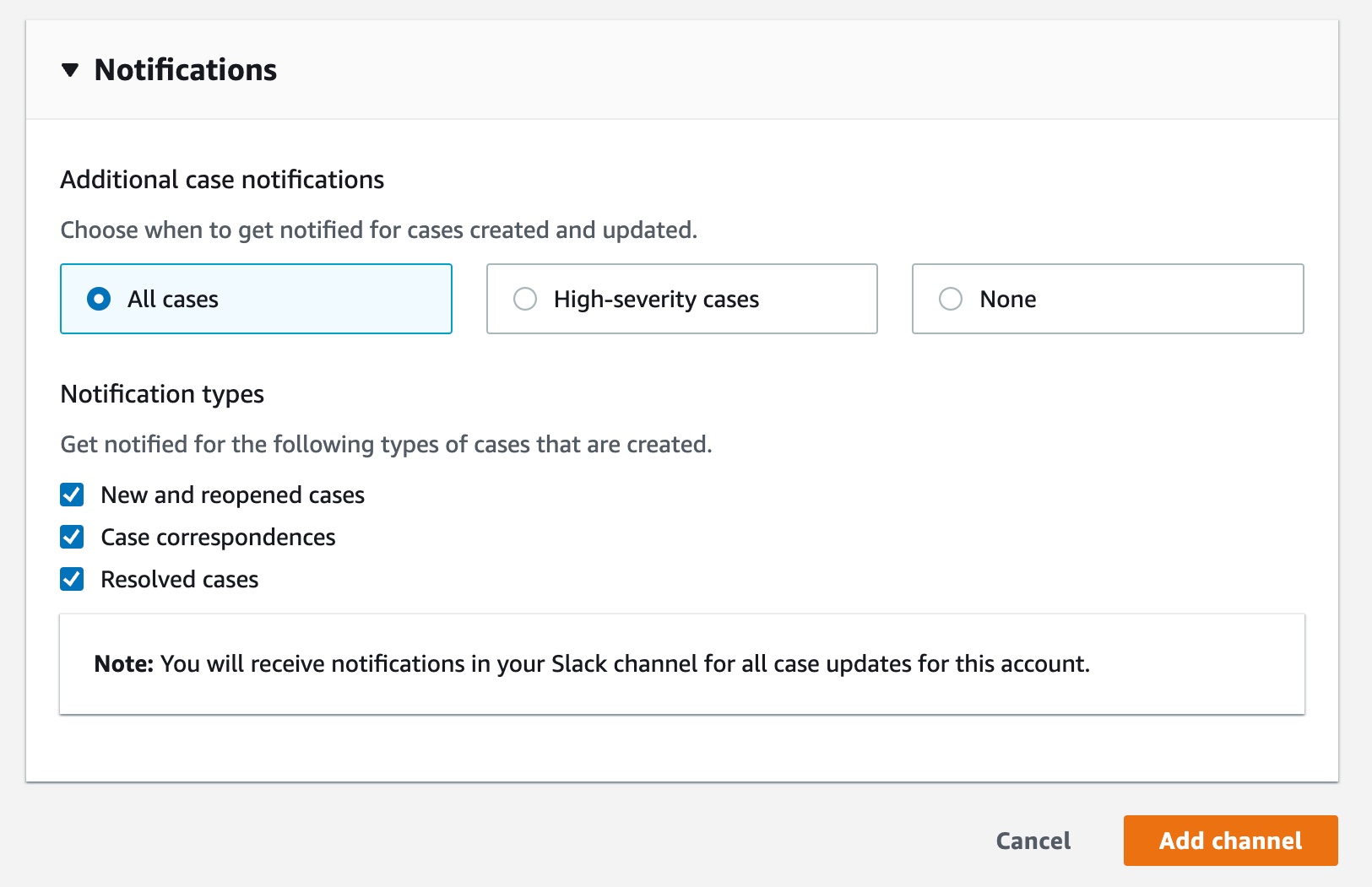This screenshot has height=887, width=1372.
Task: Uncheck New and reopened cases checkbox
Action: pyautogui.click(x=72, y=495)
